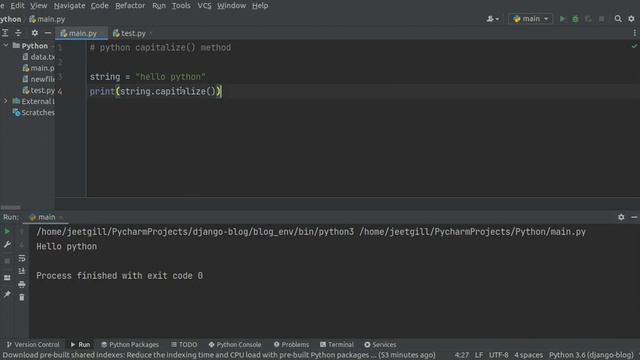The width and height of the screenshot is (640, 360).
Task: Select test.py in project tree
Action: (38, 90)
